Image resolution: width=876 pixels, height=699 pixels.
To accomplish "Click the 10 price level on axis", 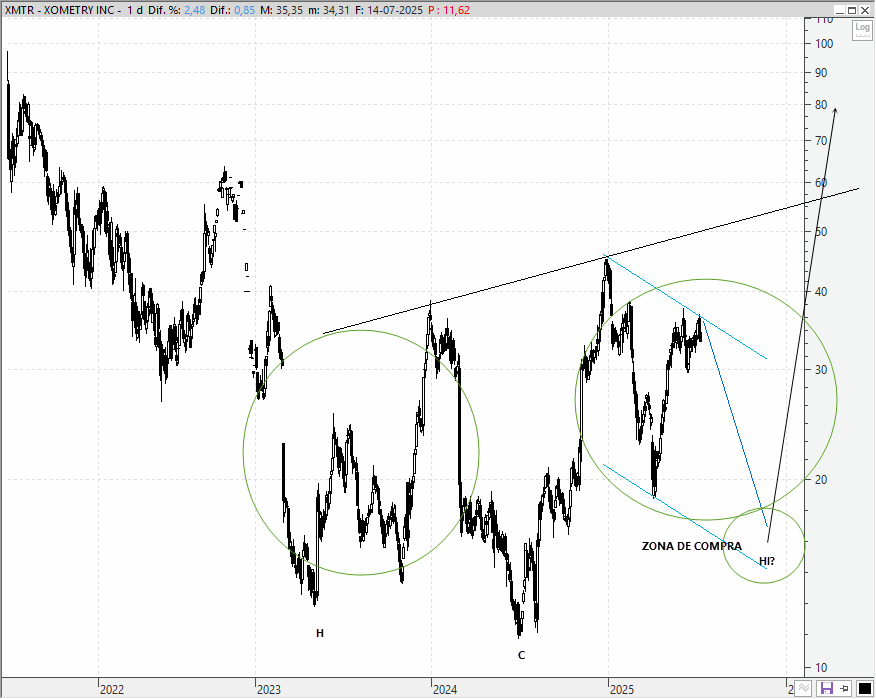I will tap(821, 668).
